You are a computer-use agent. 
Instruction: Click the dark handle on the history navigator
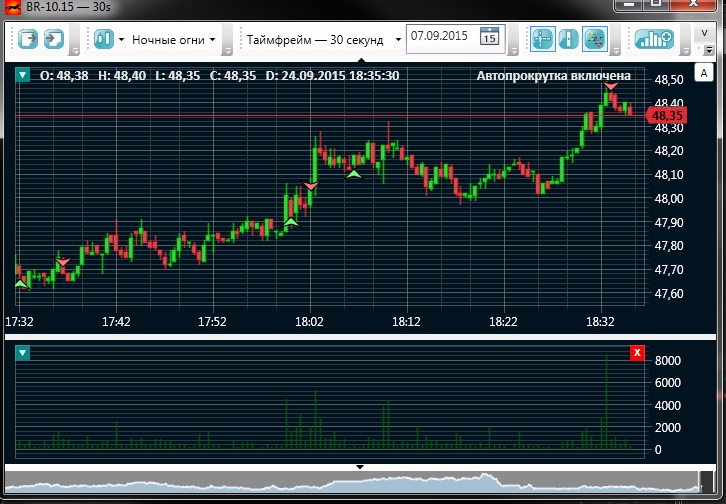point(707,483)
